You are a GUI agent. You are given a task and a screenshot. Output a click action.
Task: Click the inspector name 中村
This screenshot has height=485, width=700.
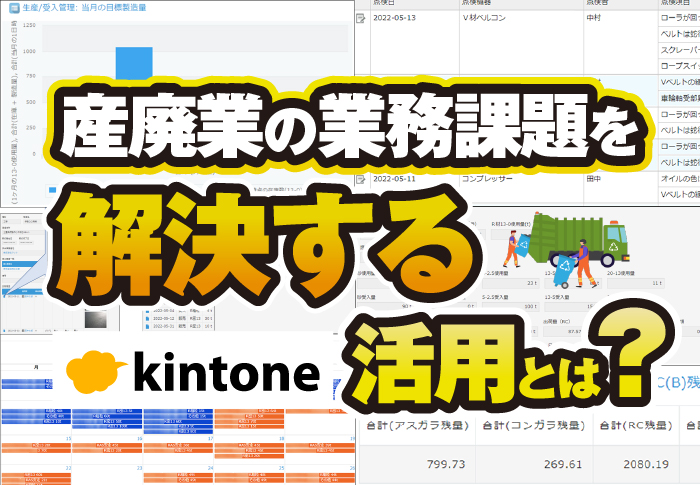tap(593, 18)
